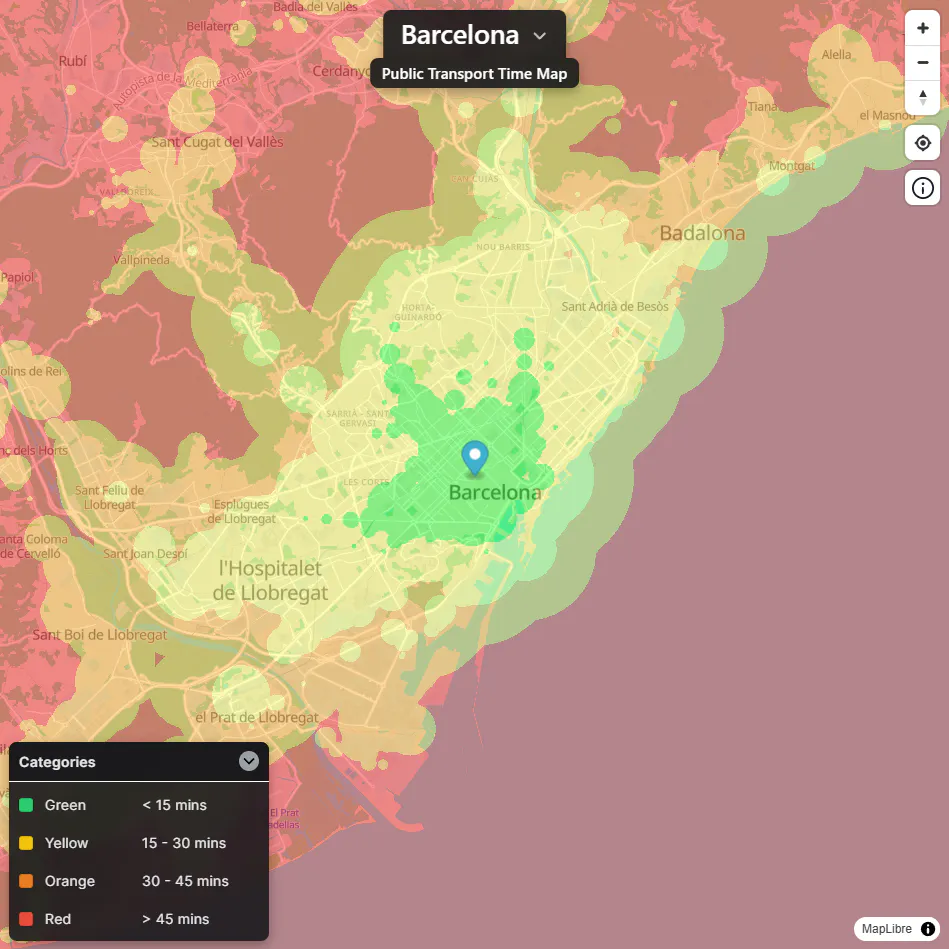This screenshot has height=949, width=949.
Task: Click the Les Corts district label
Action: [366, 482]
